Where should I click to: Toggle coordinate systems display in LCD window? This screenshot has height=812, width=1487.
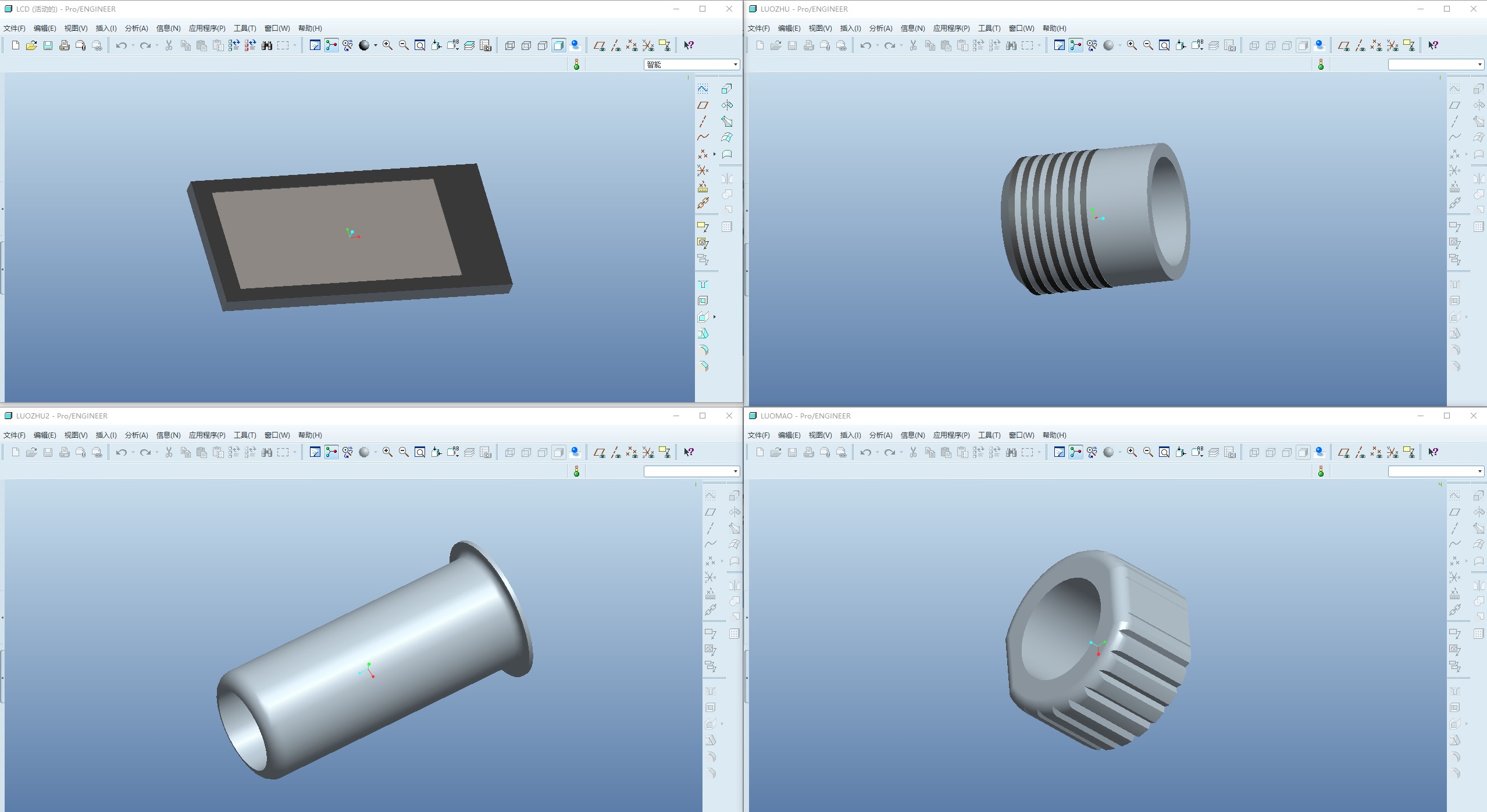tap(648, 45)
